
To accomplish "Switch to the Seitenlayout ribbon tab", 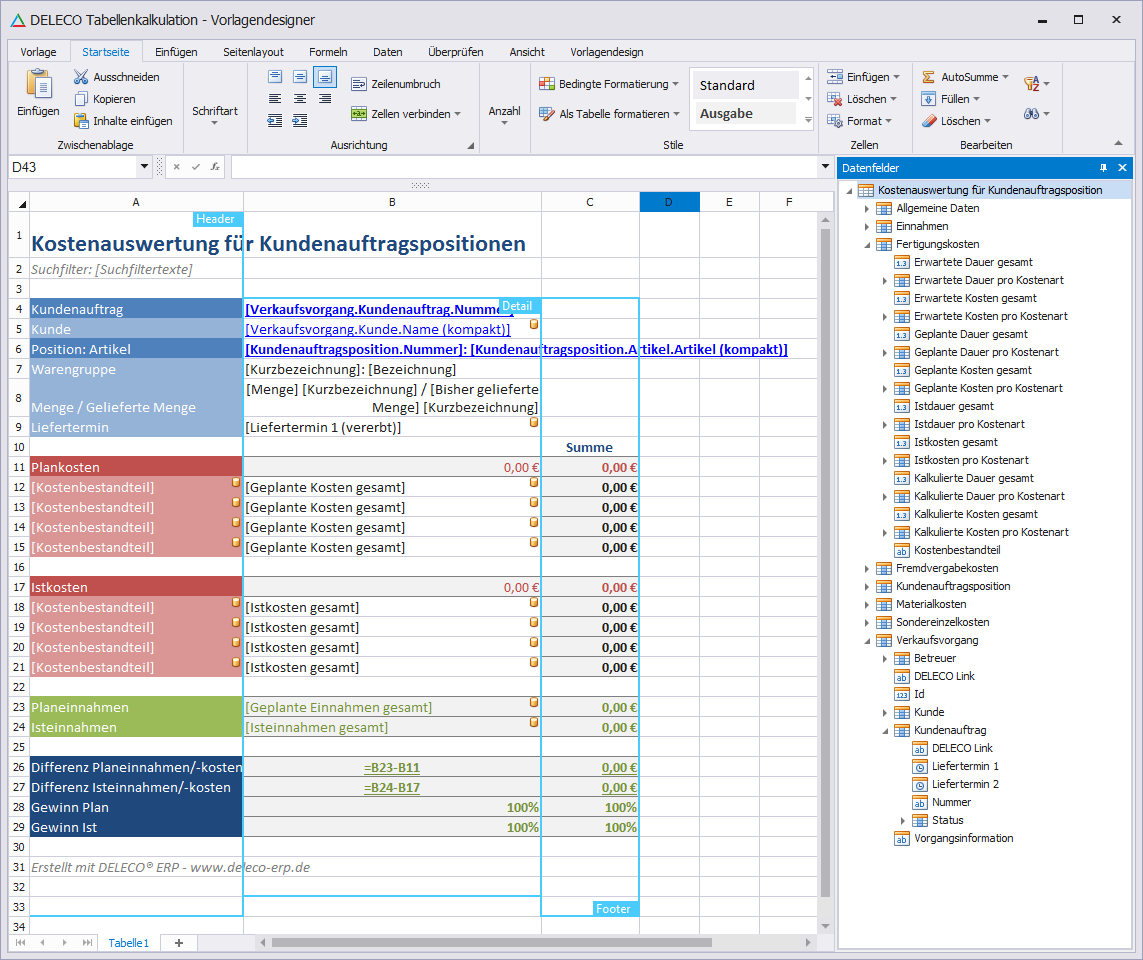I will (x=253, y=52).
